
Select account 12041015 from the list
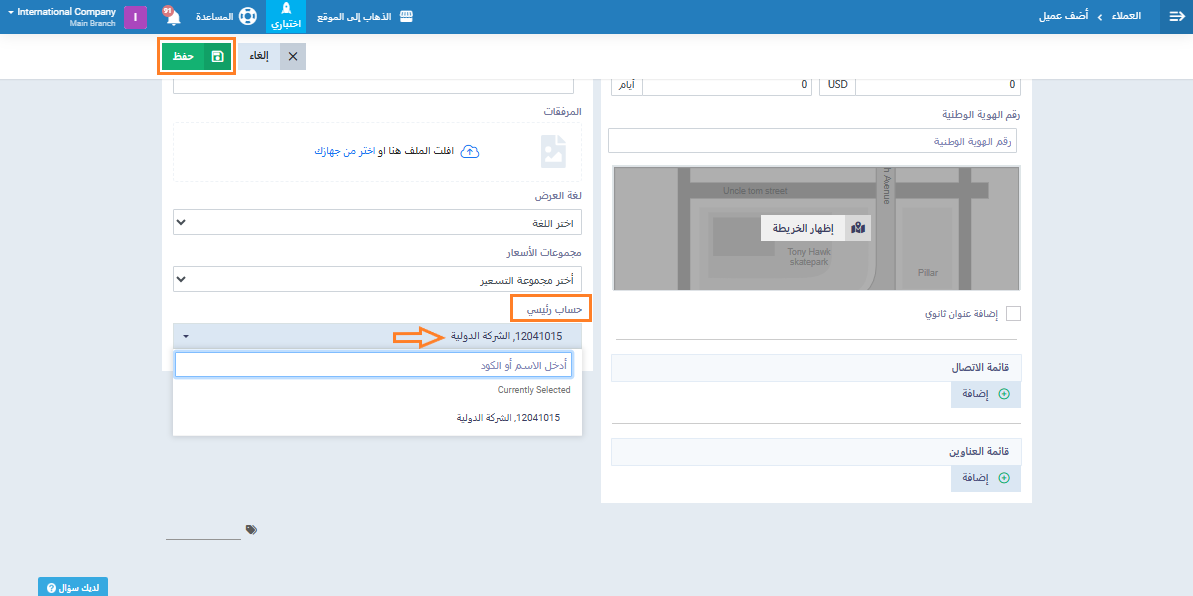[507, 418]
